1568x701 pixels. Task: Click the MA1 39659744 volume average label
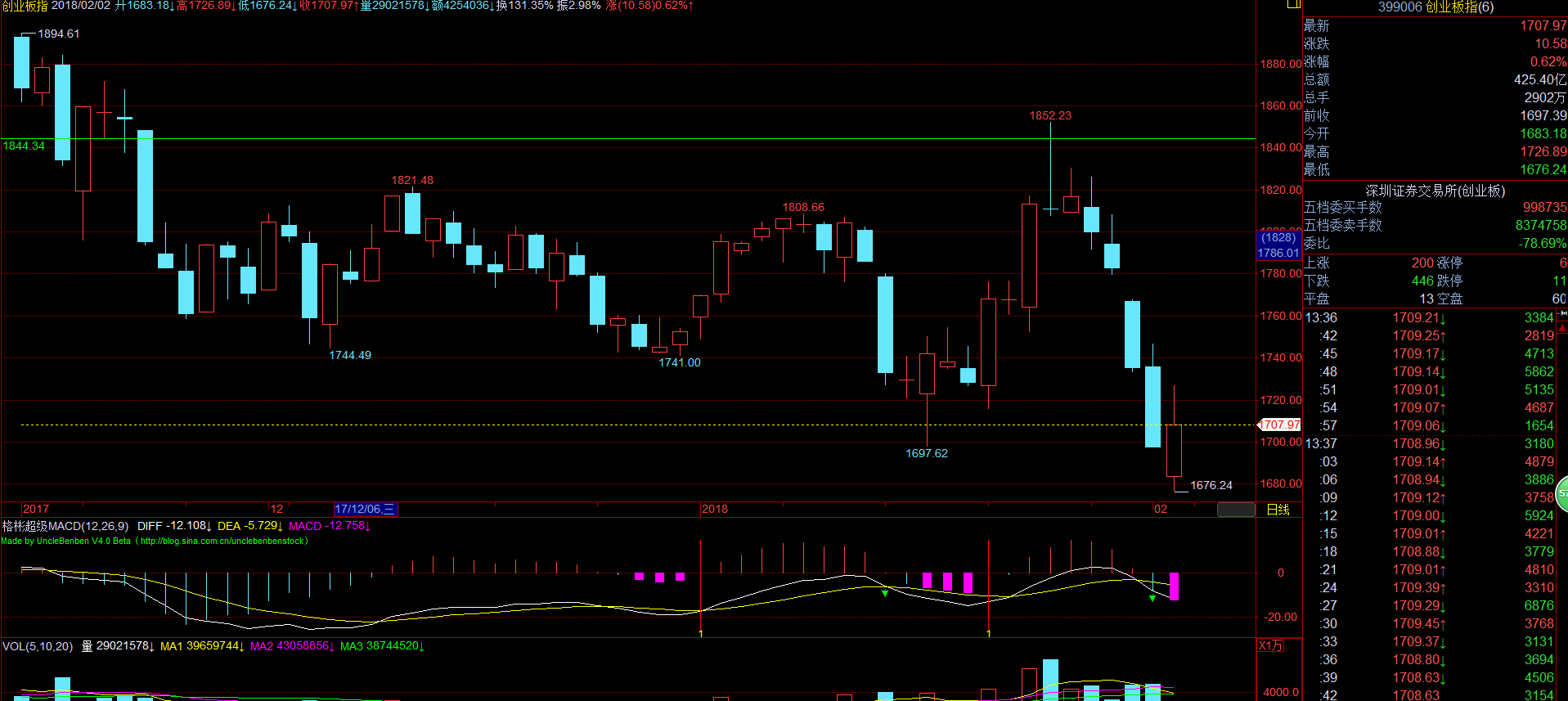point(203,646)
